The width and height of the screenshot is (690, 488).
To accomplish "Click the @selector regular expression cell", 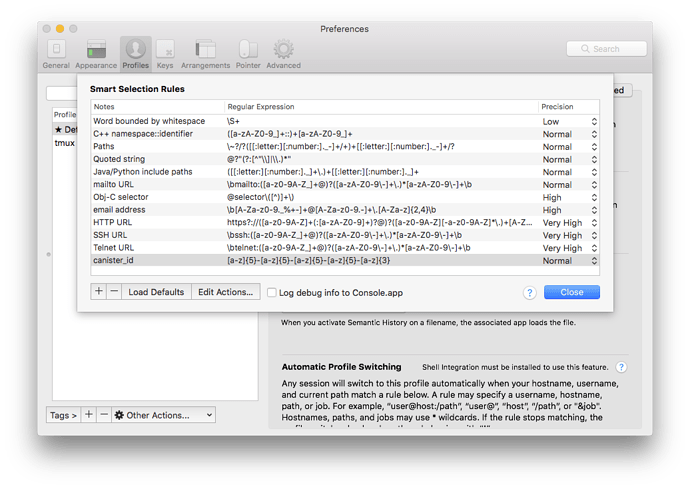I will tap(261, 197).
